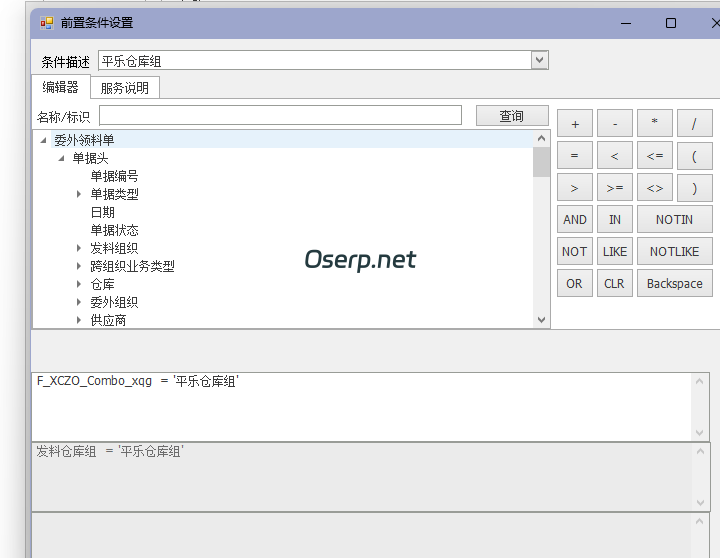
Task: Click the NOTLIKE button
Action: (x=675, y=251)
